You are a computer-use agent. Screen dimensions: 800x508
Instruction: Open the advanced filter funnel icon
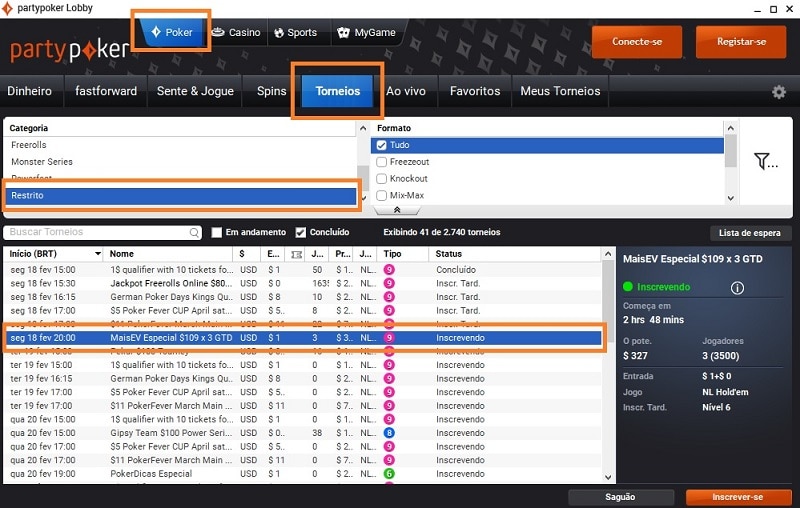coord(765,161)
